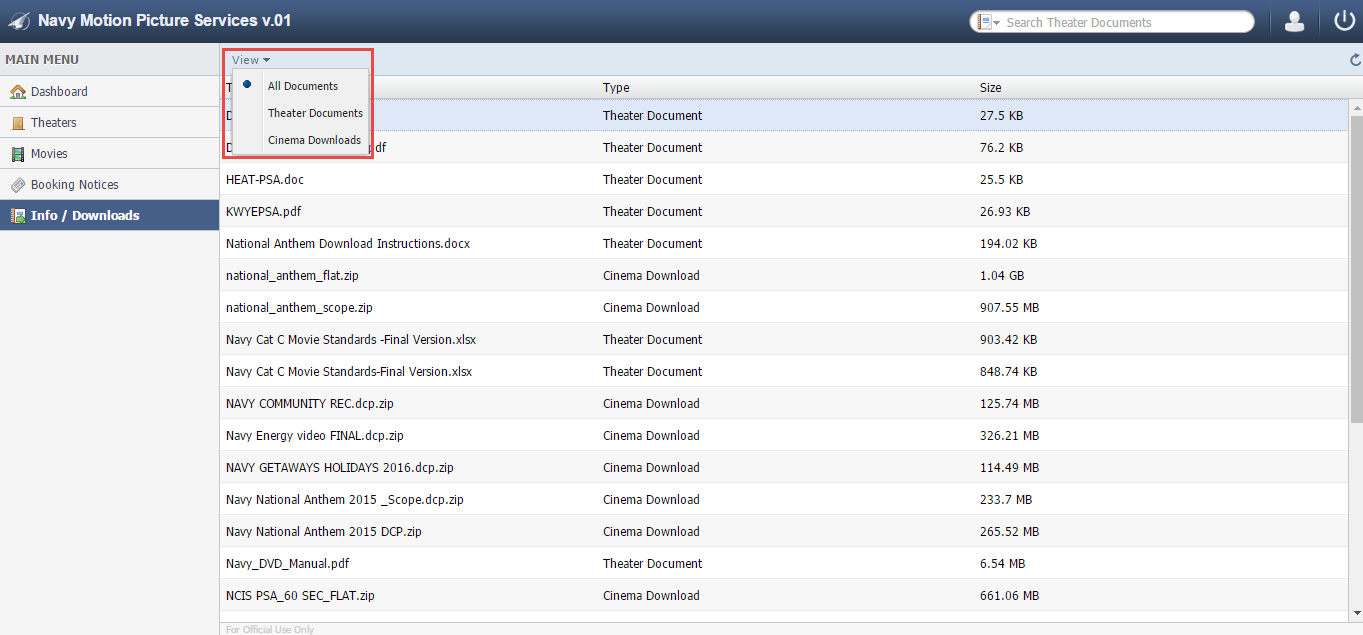Viewport: 1363px width, 635px height.
Task: Open HEAT-PSA.doc document
Action: pyautogui.click(x=266, y=180)
